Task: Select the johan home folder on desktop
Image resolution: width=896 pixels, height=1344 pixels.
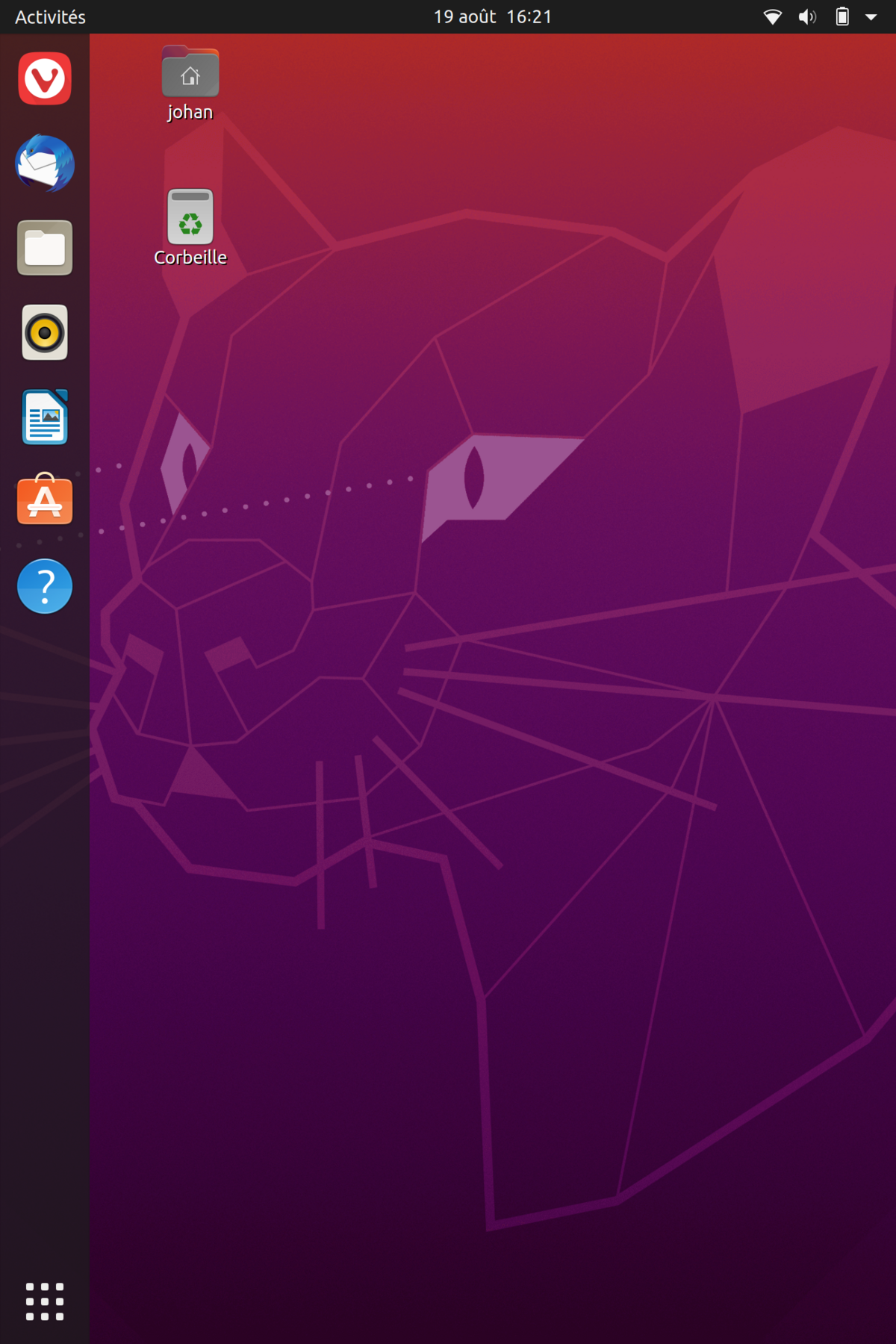Action: tap(190, 83)
